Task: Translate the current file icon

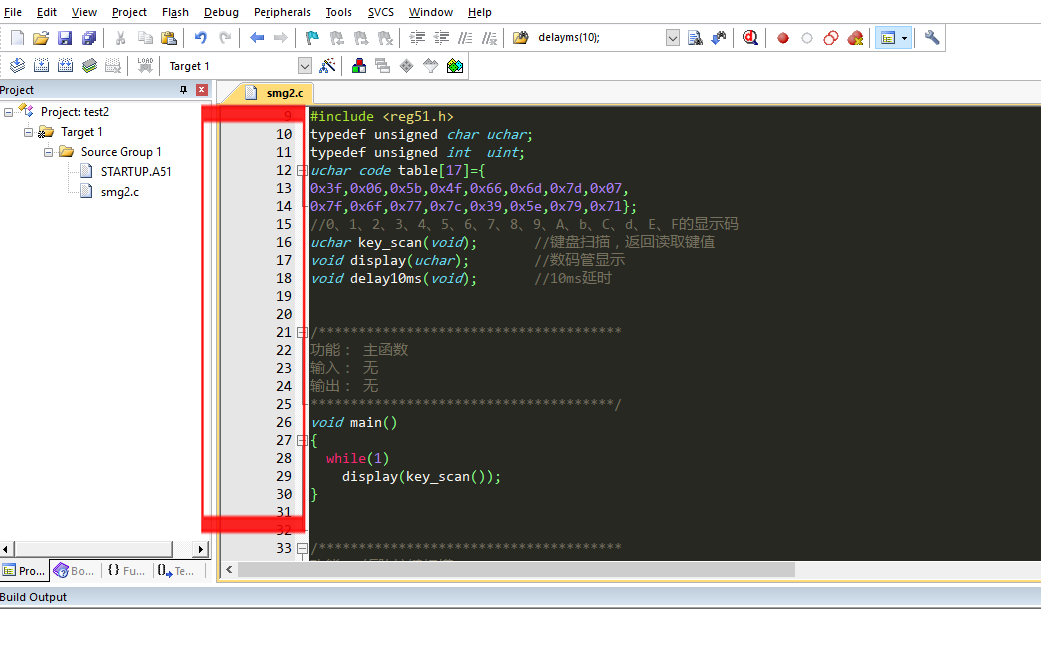Action: click(17, 66)
